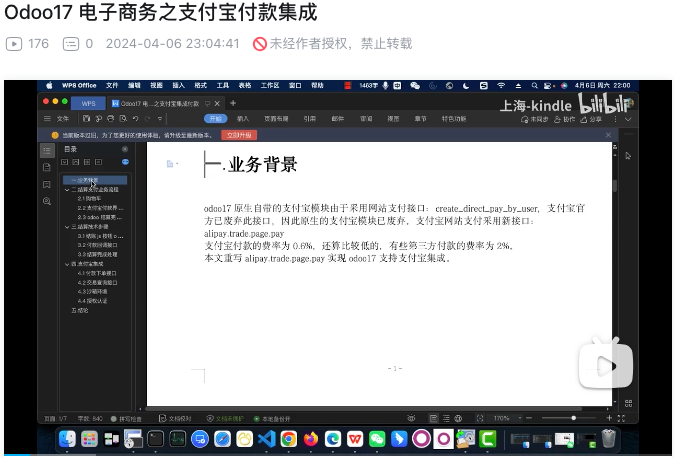Open the Apple menu

click(x=49, y=86)
